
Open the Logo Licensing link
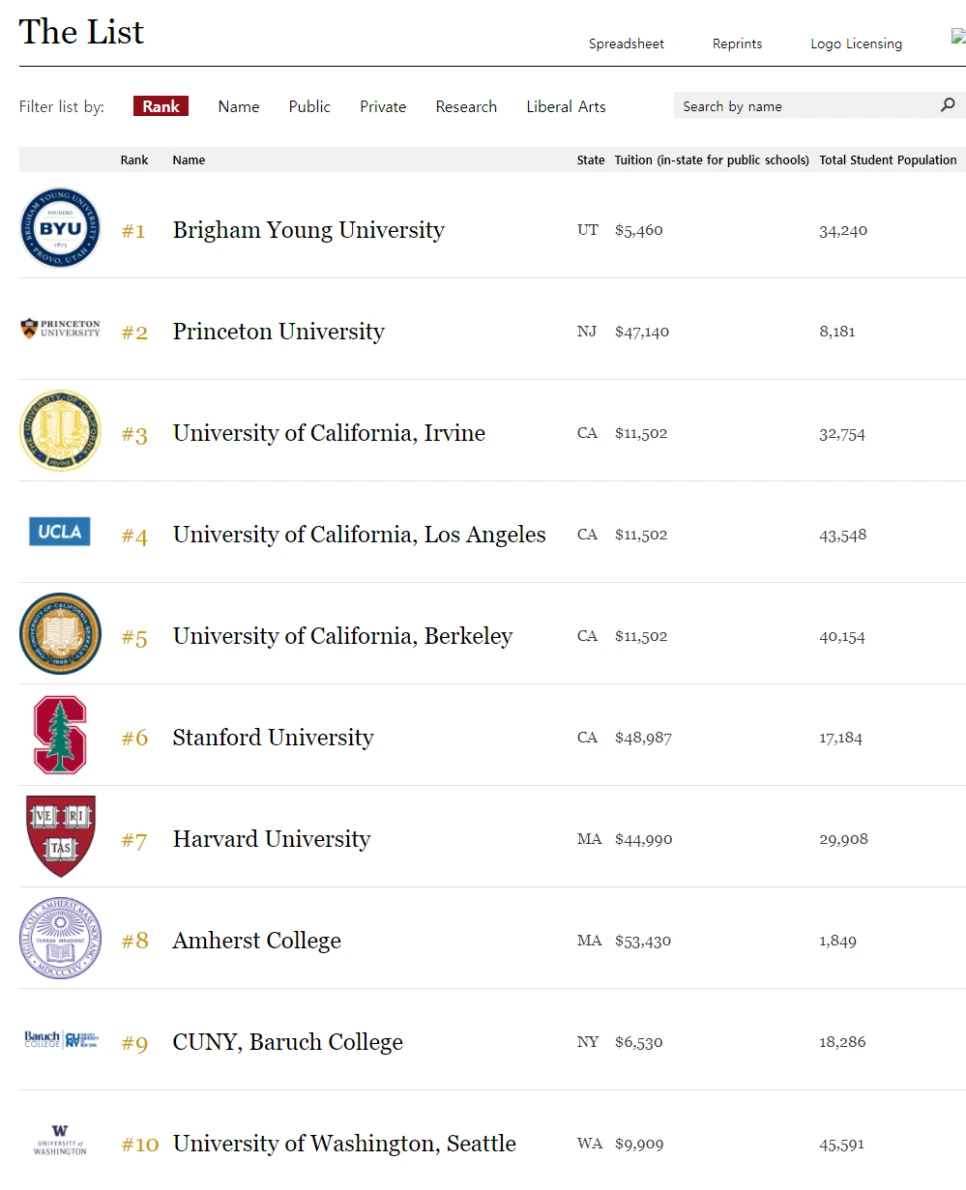pyautogui.click(x=856, y=43)
